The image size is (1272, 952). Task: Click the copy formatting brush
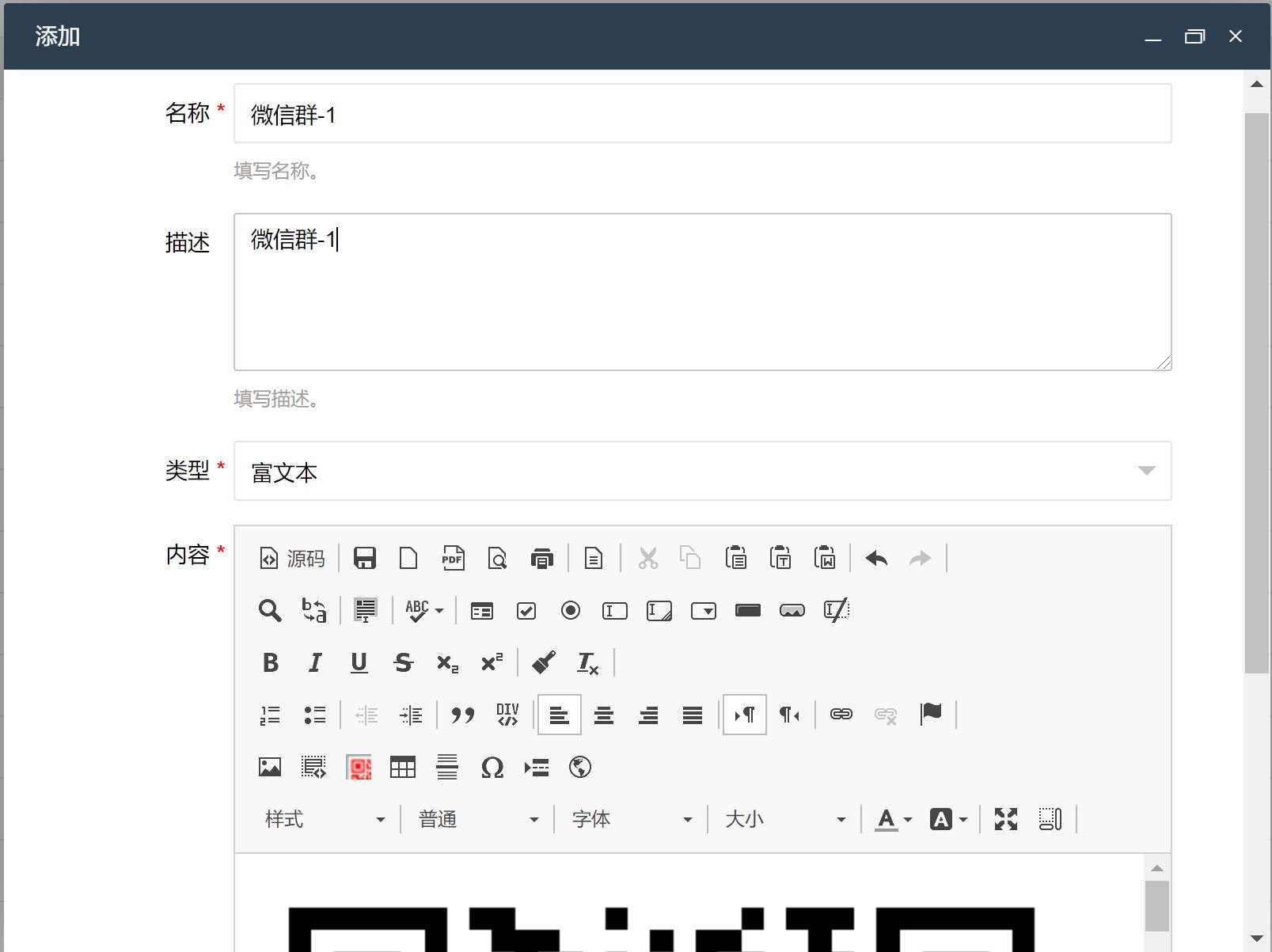pos(544,662)
